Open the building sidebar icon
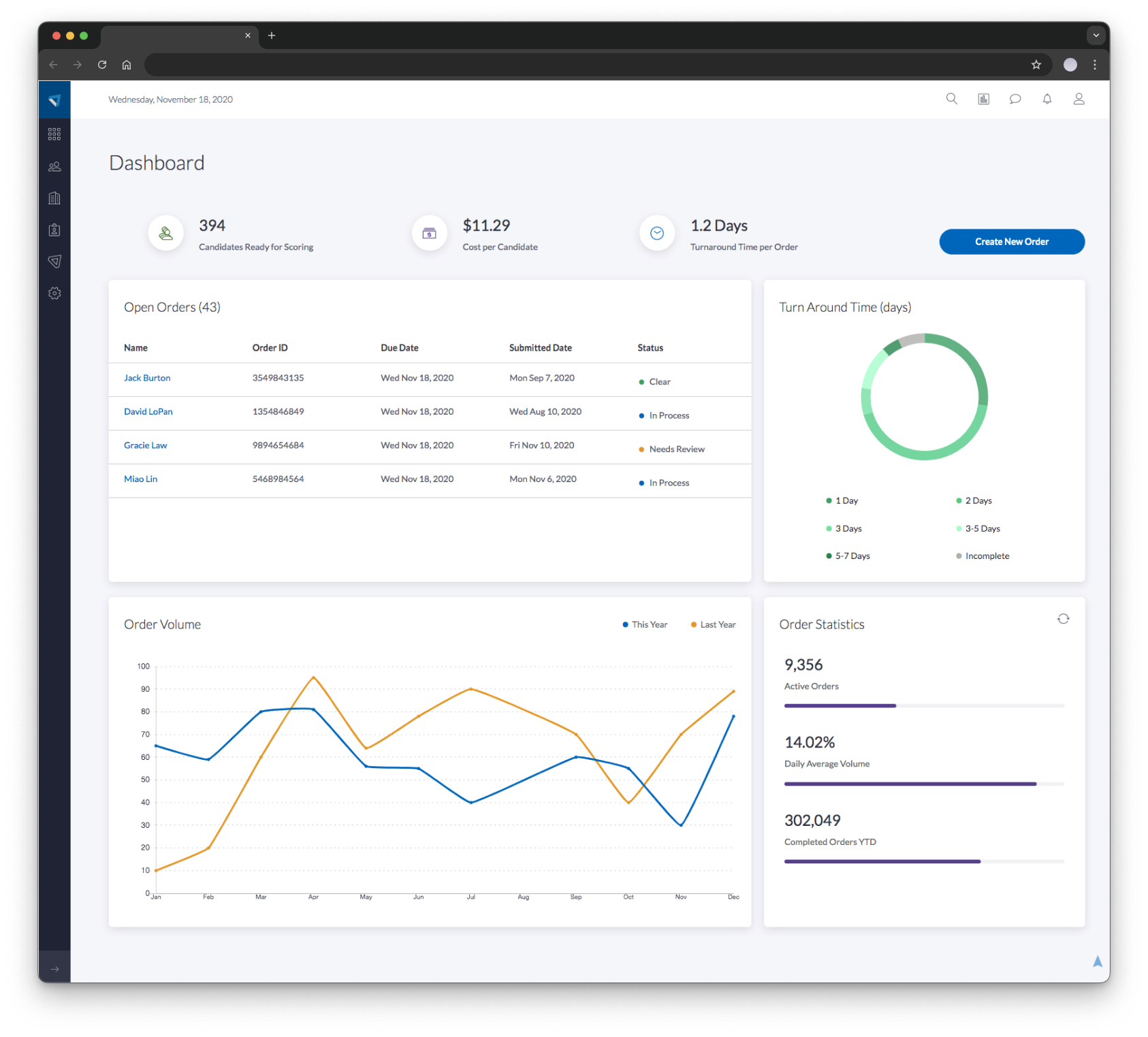This screenshot has height=1037, width=1148. (x=54, y=198)
